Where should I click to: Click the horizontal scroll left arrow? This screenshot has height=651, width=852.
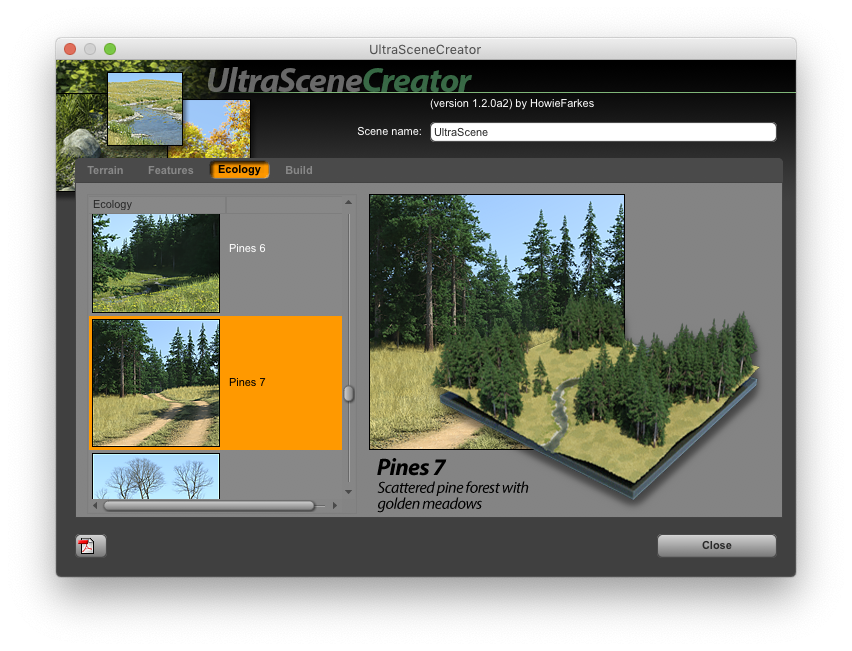click(95, 505)
